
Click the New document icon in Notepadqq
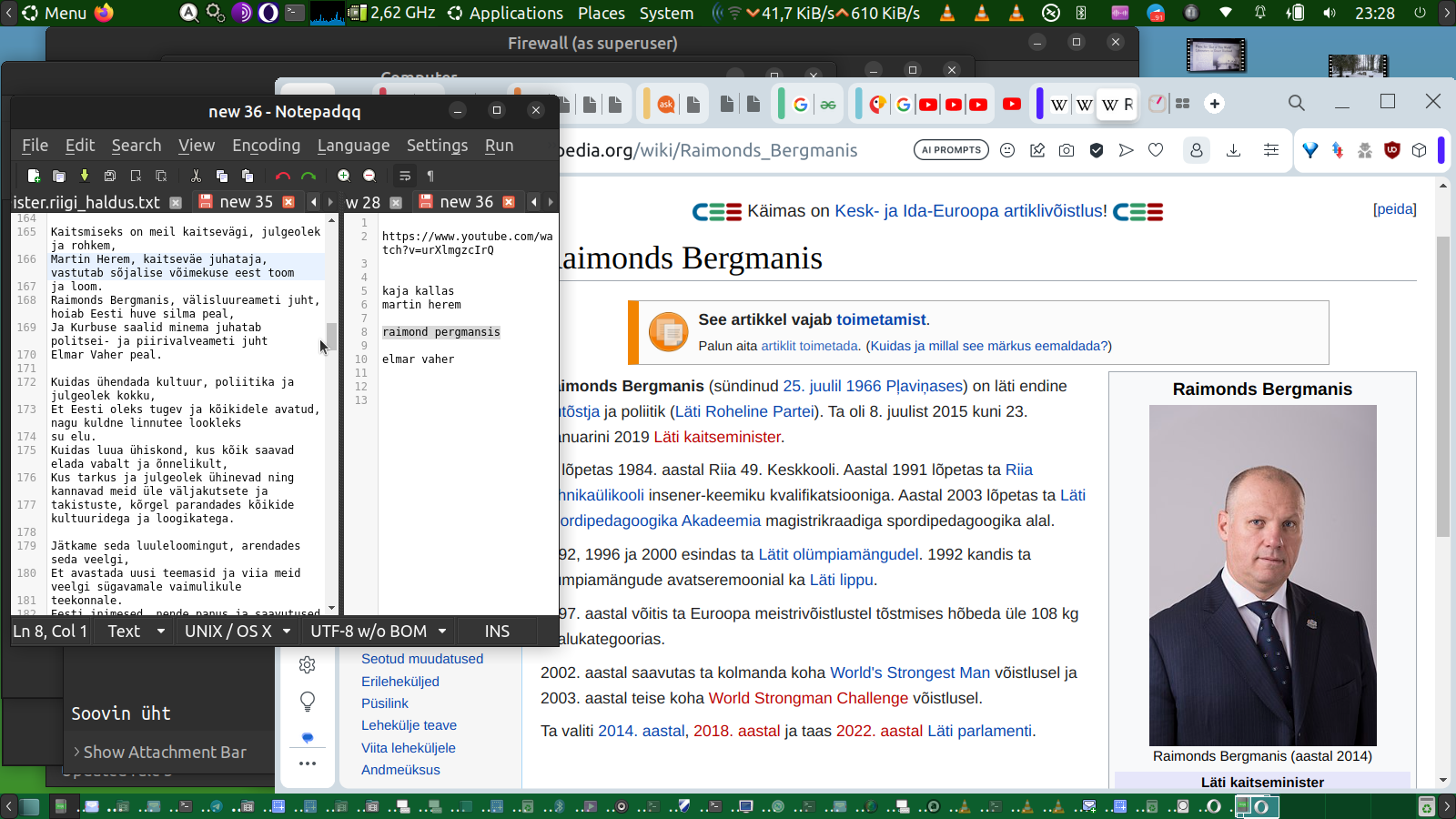[34, 176]
